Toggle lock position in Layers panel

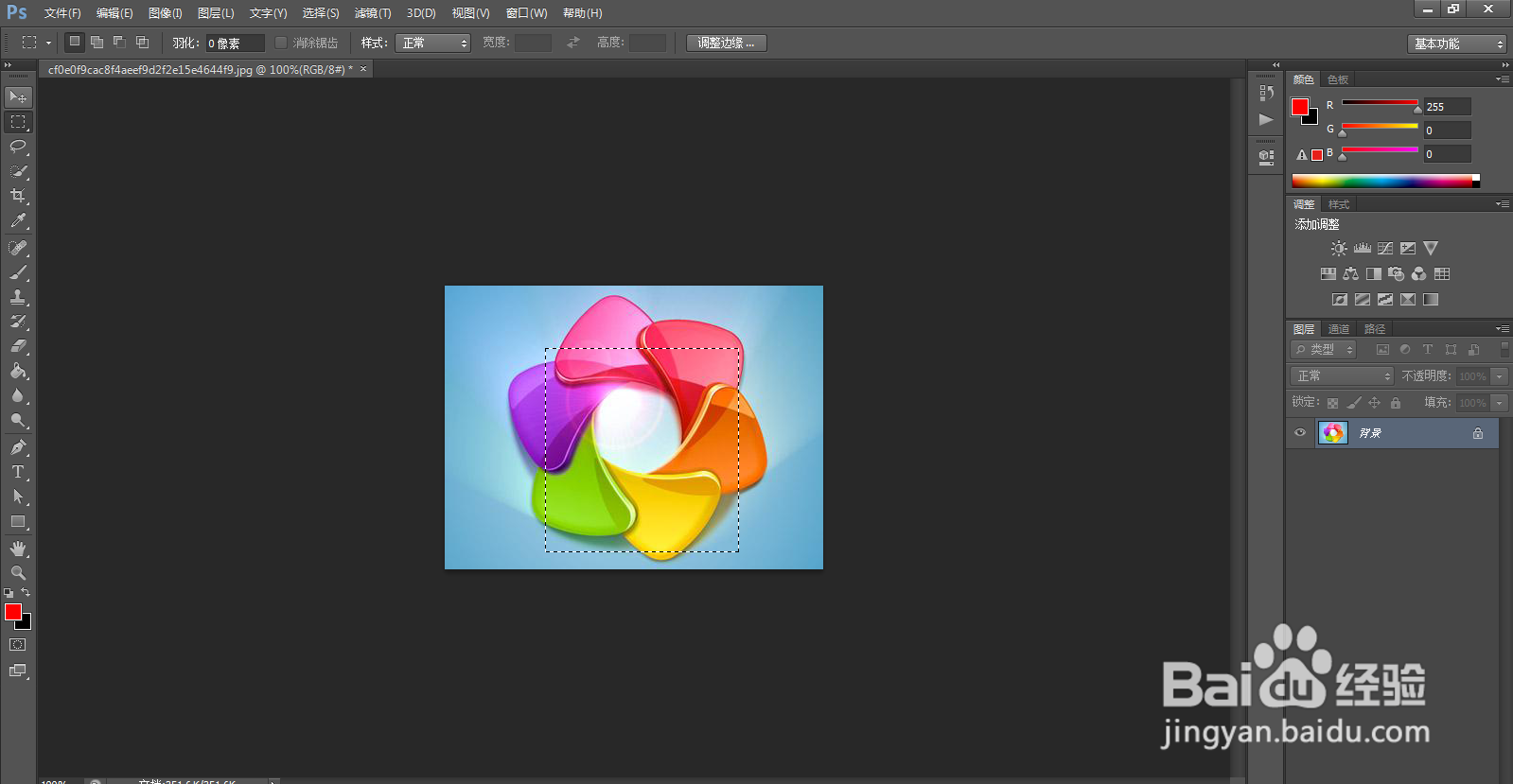[1375, 403]
